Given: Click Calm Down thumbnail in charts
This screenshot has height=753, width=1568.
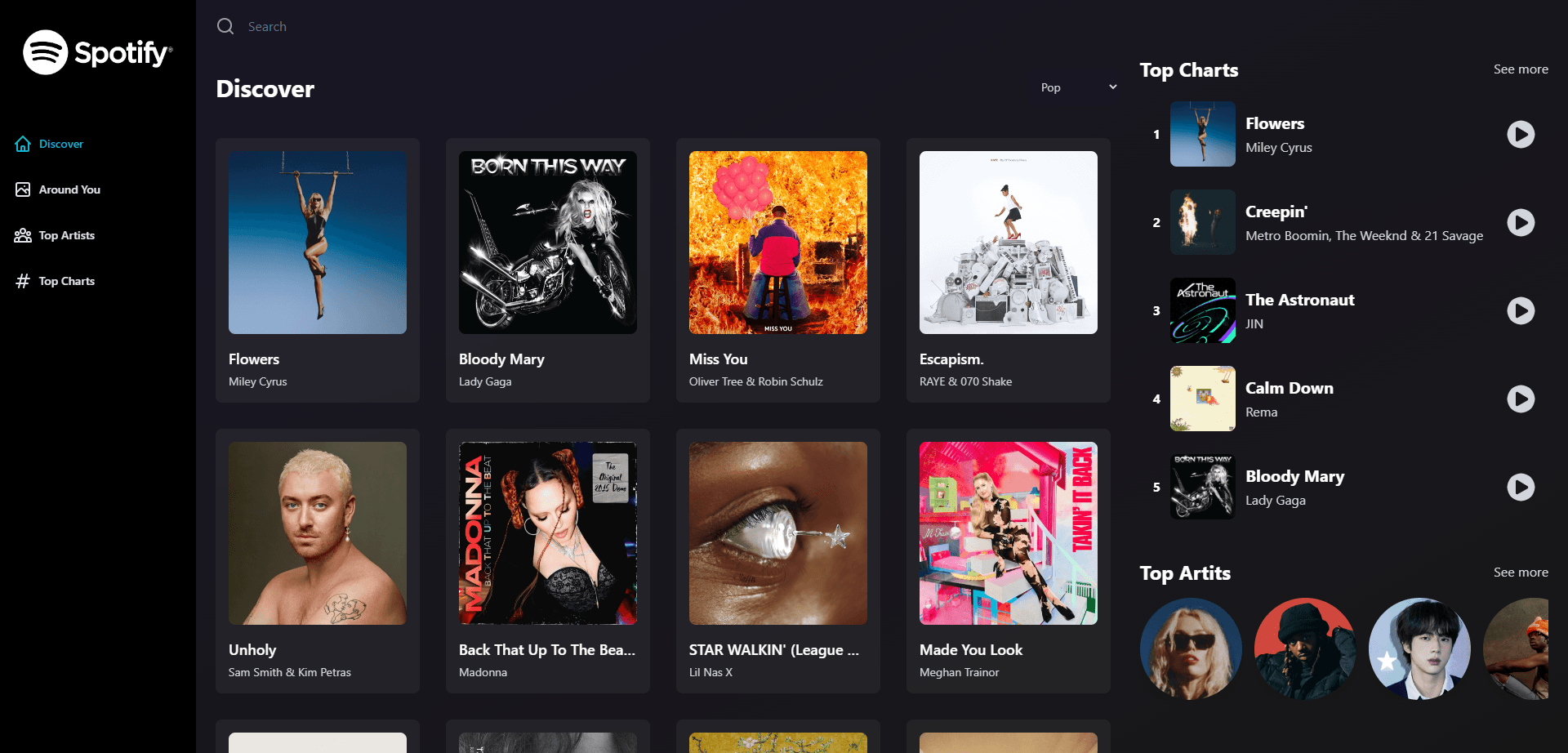Looking at the screenshot, I should click(1203, 399).
